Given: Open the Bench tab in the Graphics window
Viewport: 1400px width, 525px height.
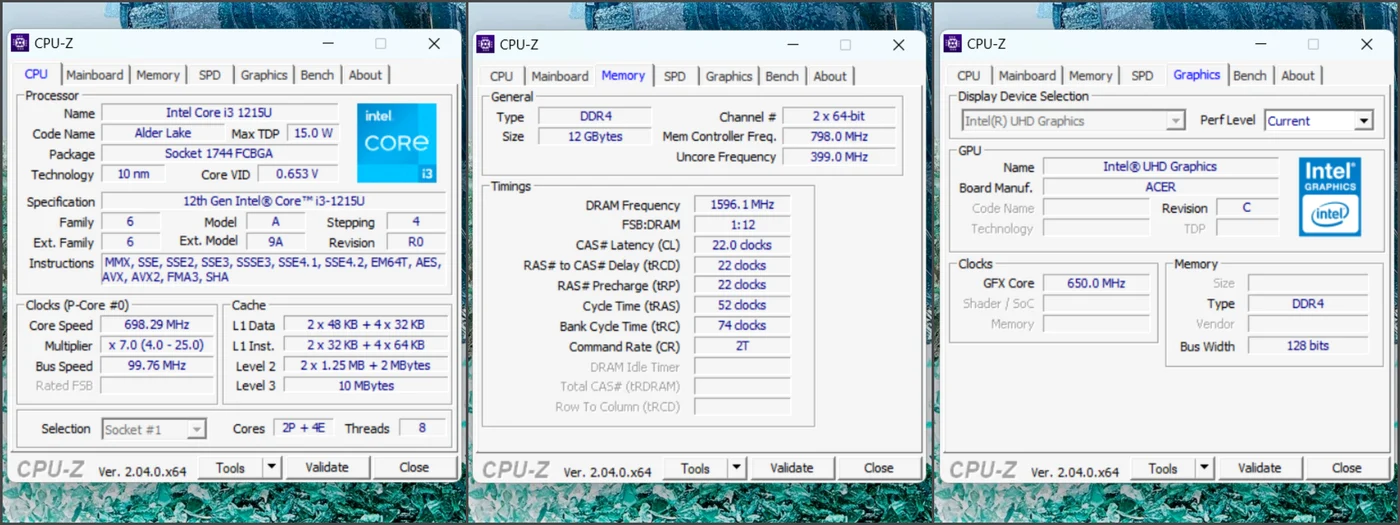Looking at the screenshot, I should coord(1250,76).
